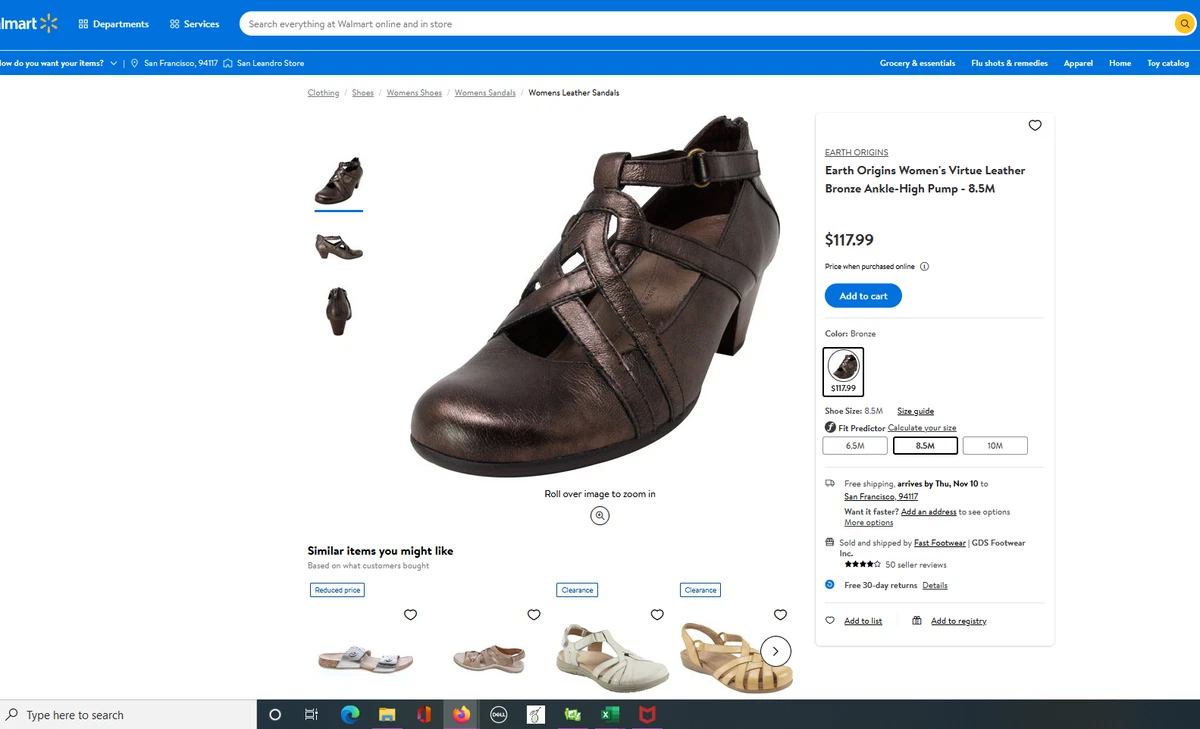Image resolution: width=1200 pixels, height=729 pixels.
Task: Click Add to list
Action: 863,621
